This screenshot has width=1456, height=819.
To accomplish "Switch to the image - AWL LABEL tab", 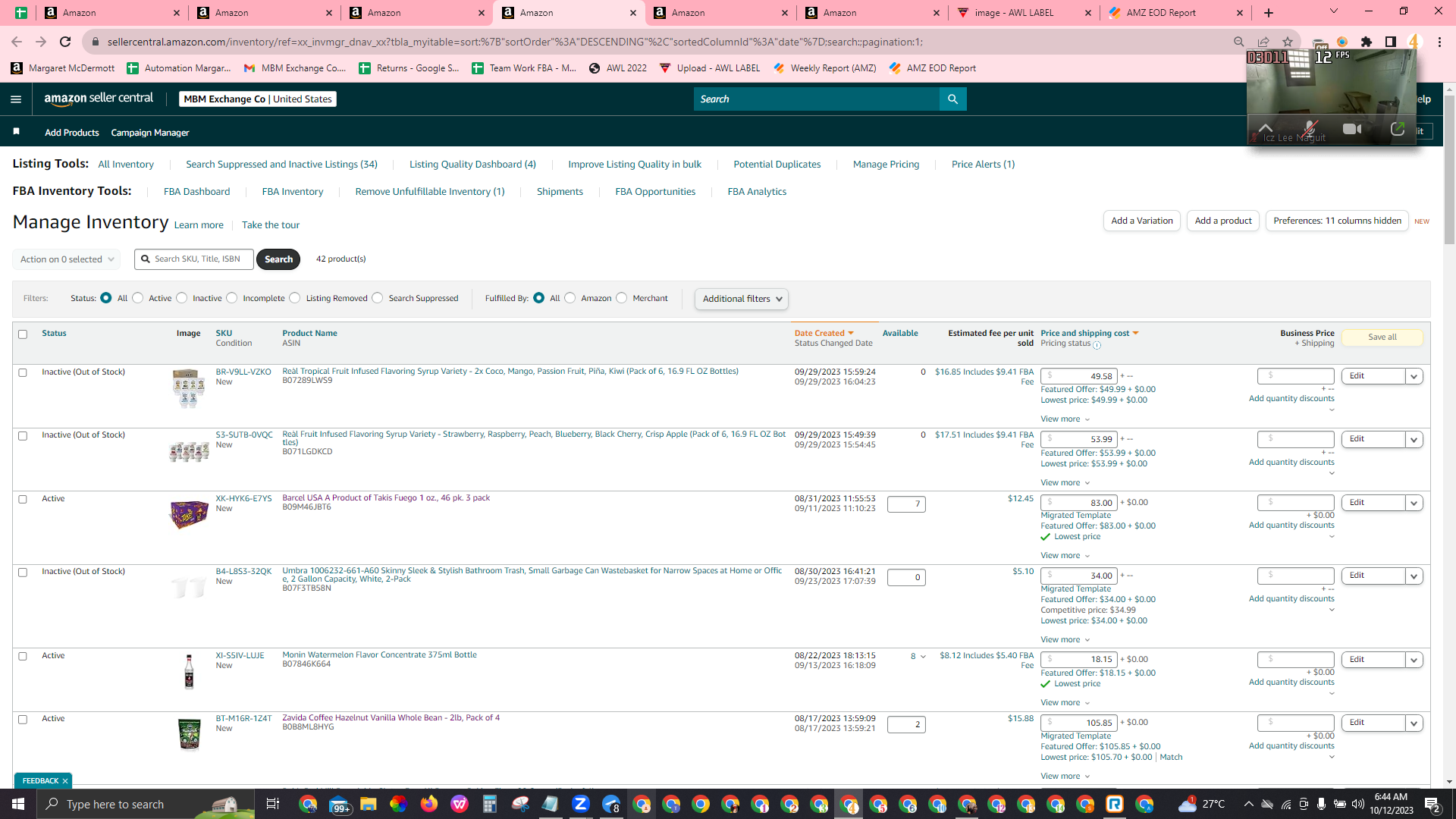I will (1024, 13).
